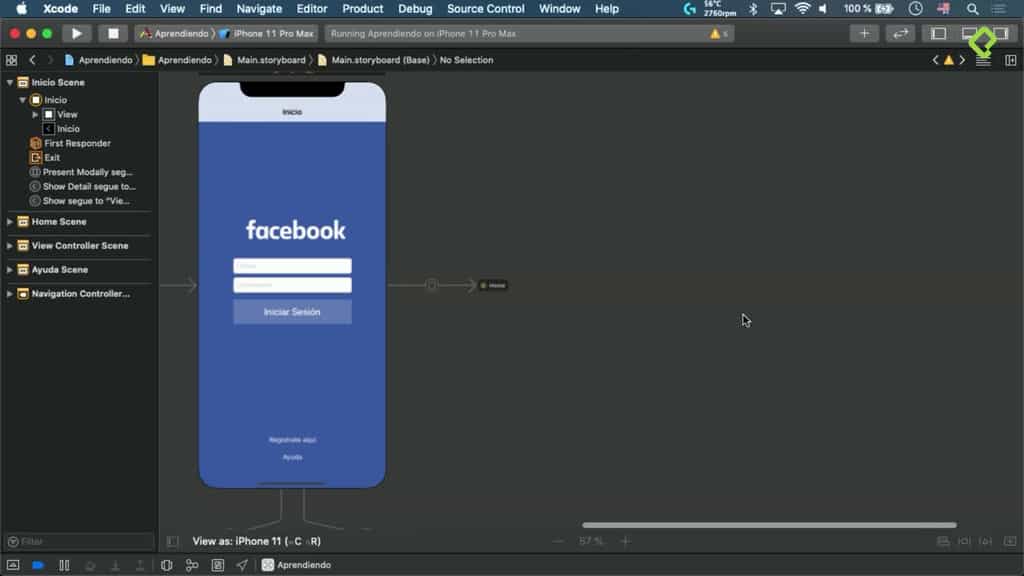1024x576 pixels.
Task: Toggle breakpoints activation
Action: coord(38,565)
